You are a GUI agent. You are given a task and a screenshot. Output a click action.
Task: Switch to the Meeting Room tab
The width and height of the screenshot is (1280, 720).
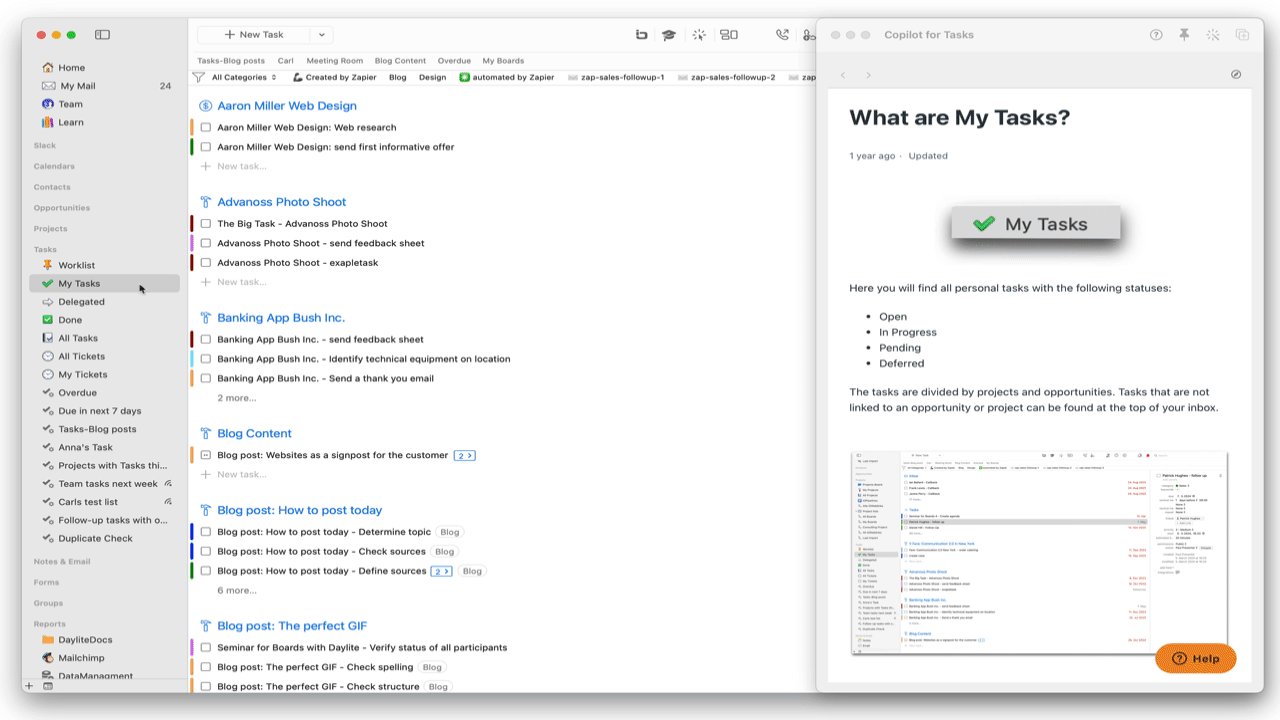pos(334,61)
